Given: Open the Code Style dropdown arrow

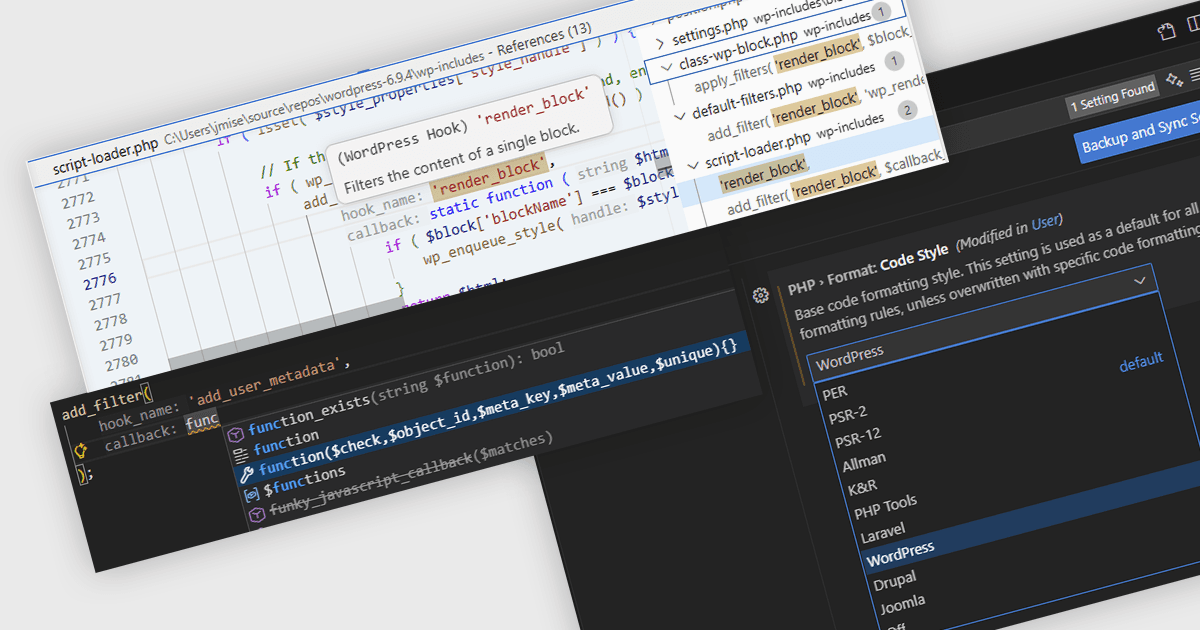Looking at the screenshot, I should 1140,281.
